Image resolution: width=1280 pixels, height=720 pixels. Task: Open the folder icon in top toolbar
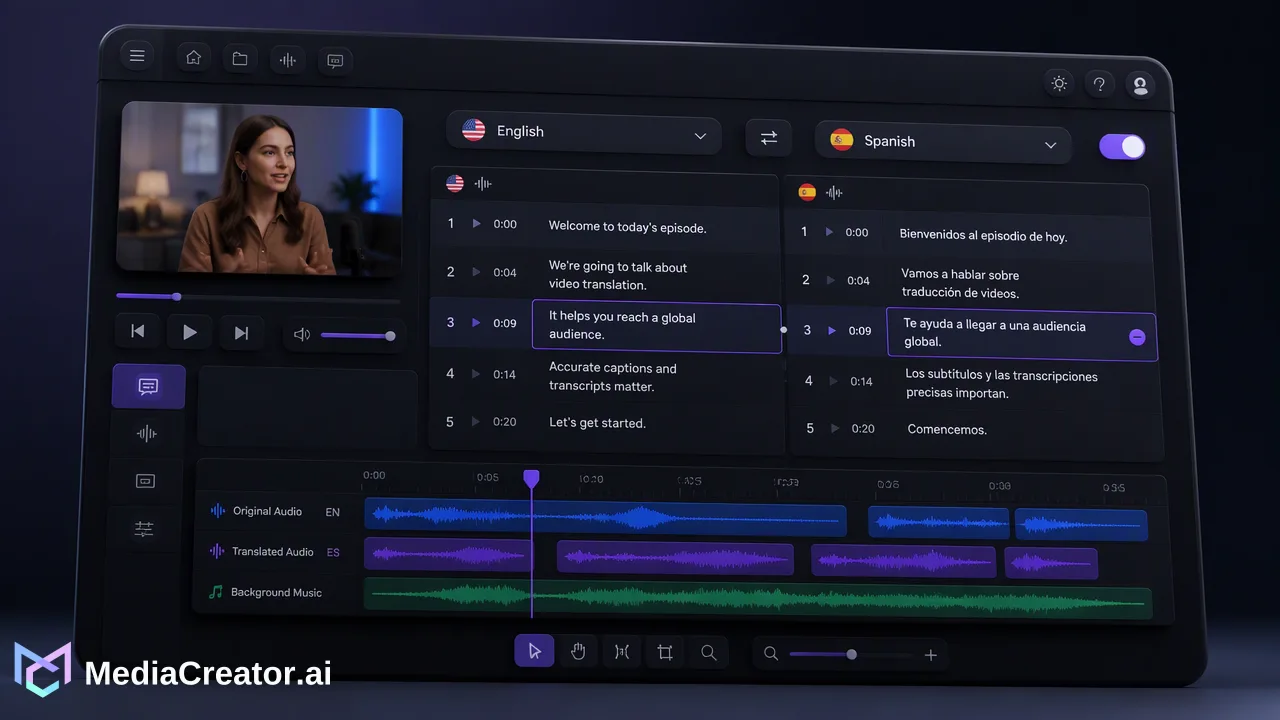(x=240, y=59)
